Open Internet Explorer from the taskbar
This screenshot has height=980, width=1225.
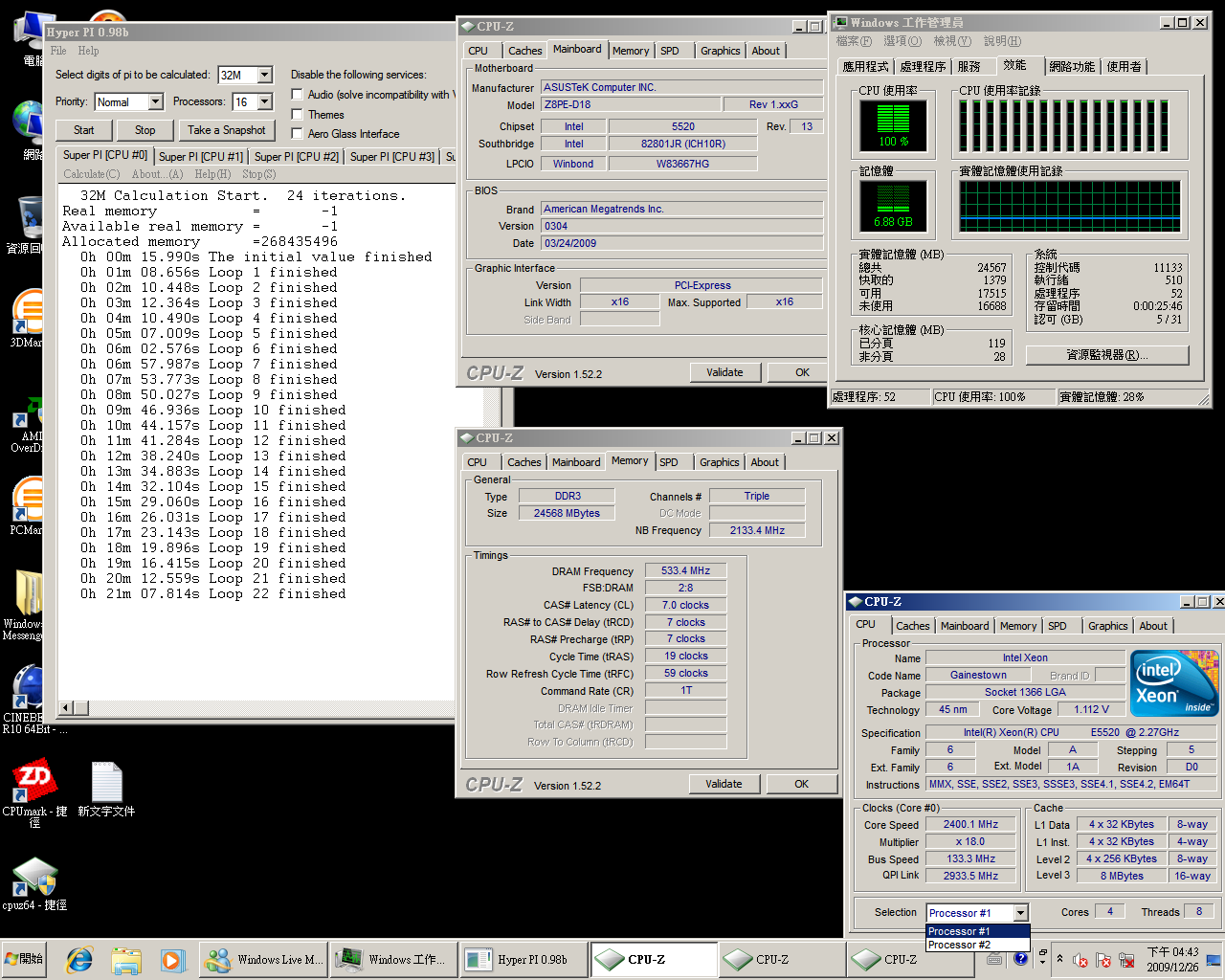[78, 960]
